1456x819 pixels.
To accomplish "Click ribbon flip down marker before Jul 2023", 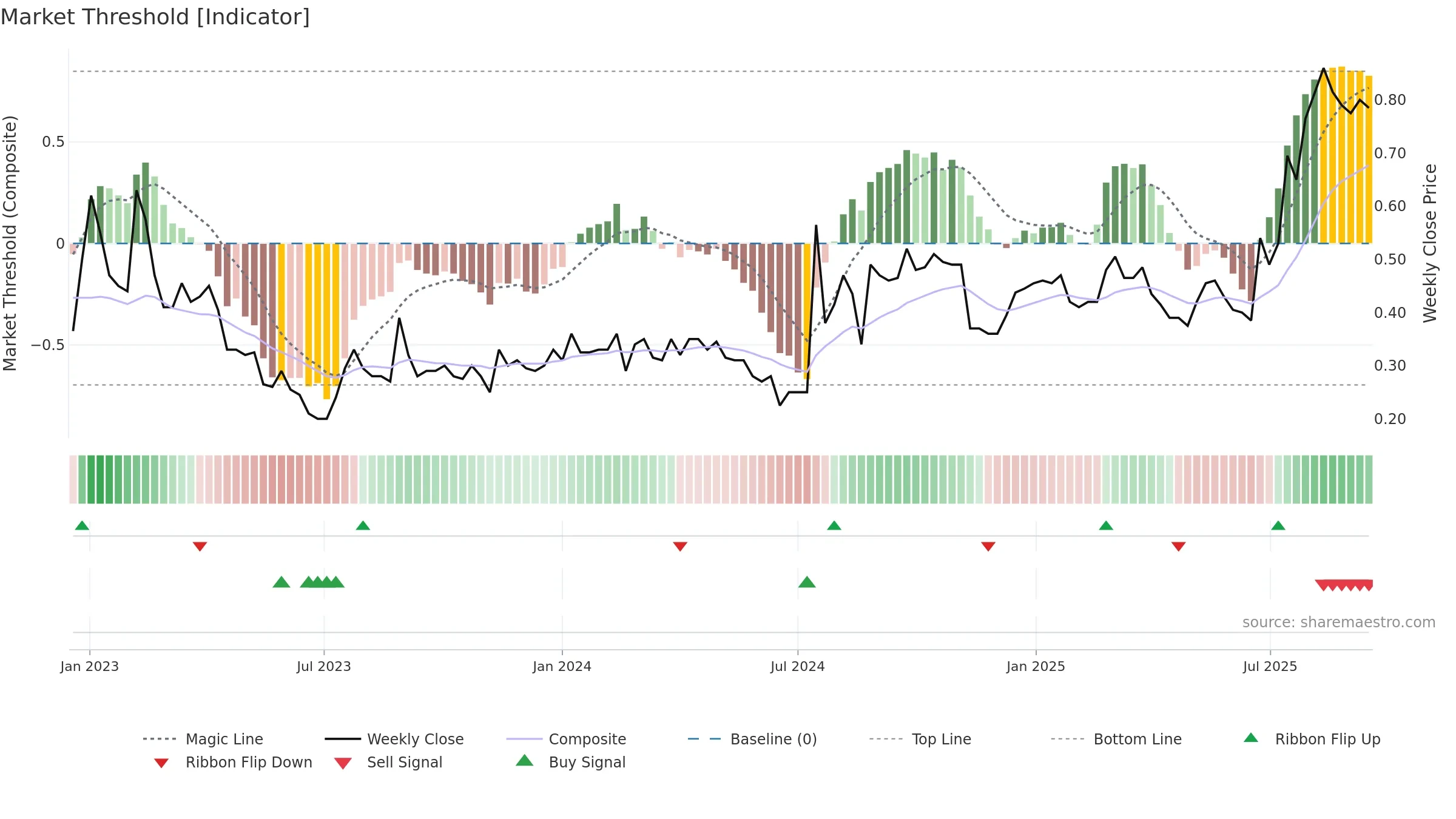I will [200, 547].
